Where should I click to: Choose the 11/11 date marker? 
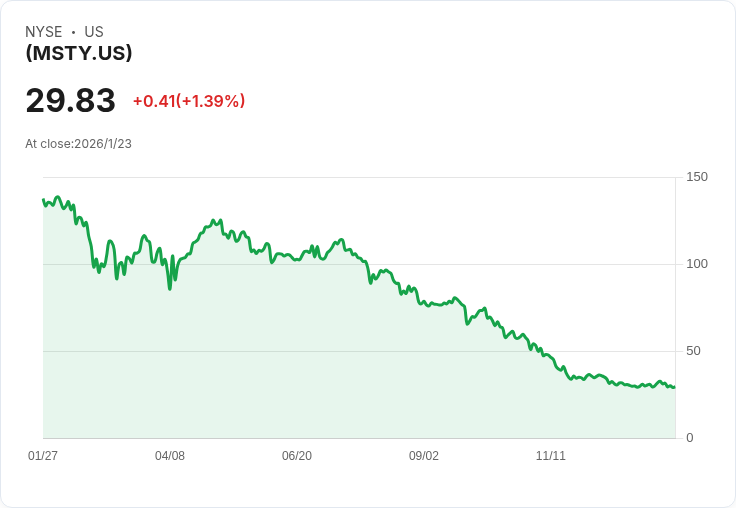pos(551,456)
